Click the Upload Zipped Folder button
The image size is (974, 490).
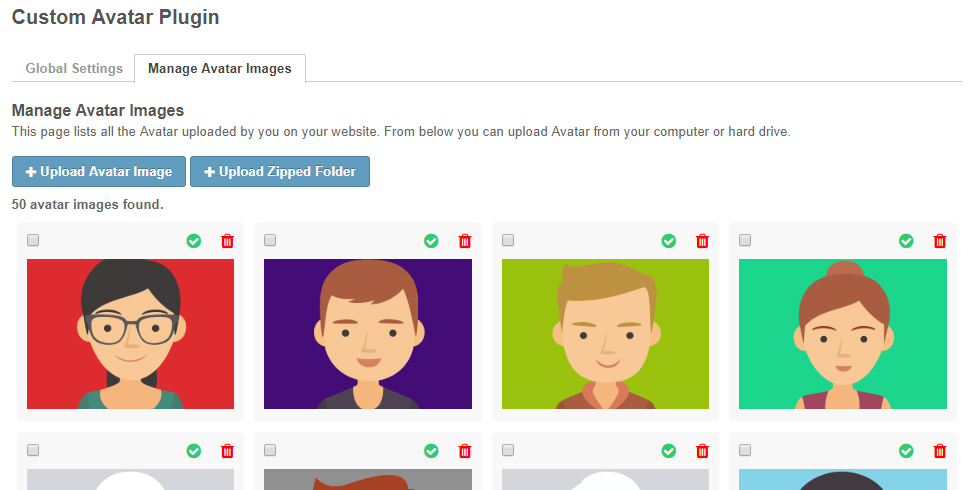(x=280, y=171)
